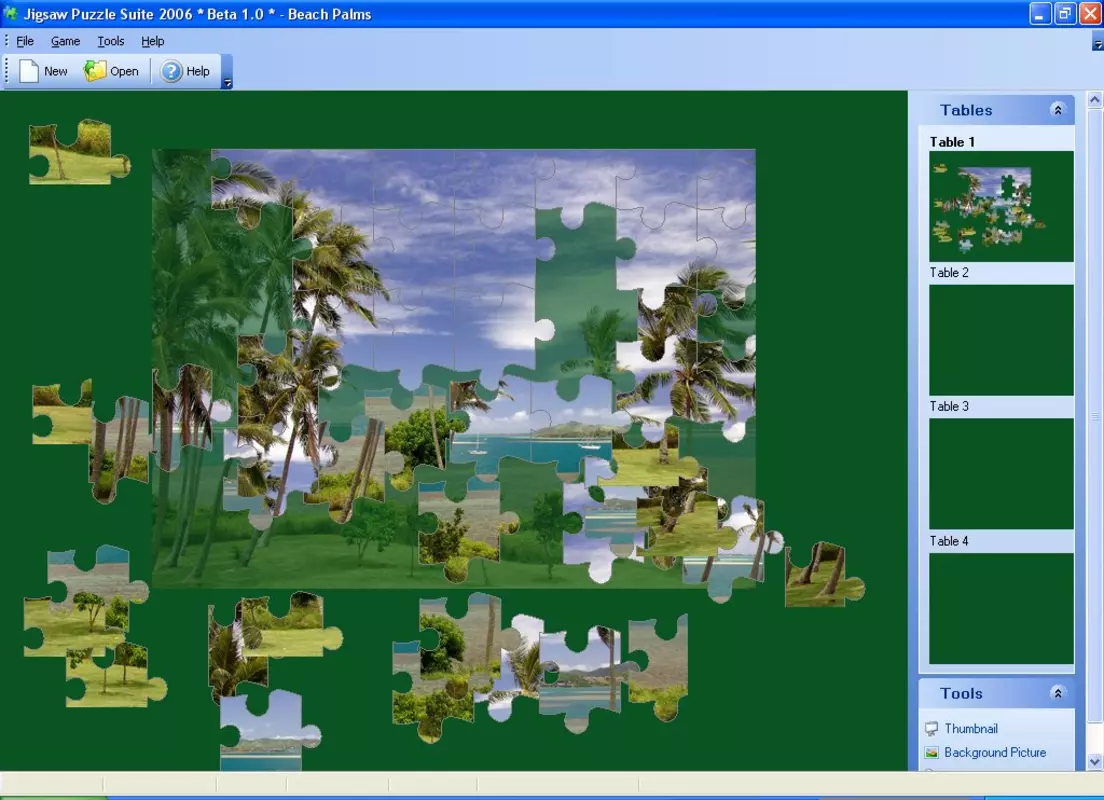Viewport: 1104px width, 800px height.
Task: Collapse the Tables panel with chevron
Action: 1058,110
